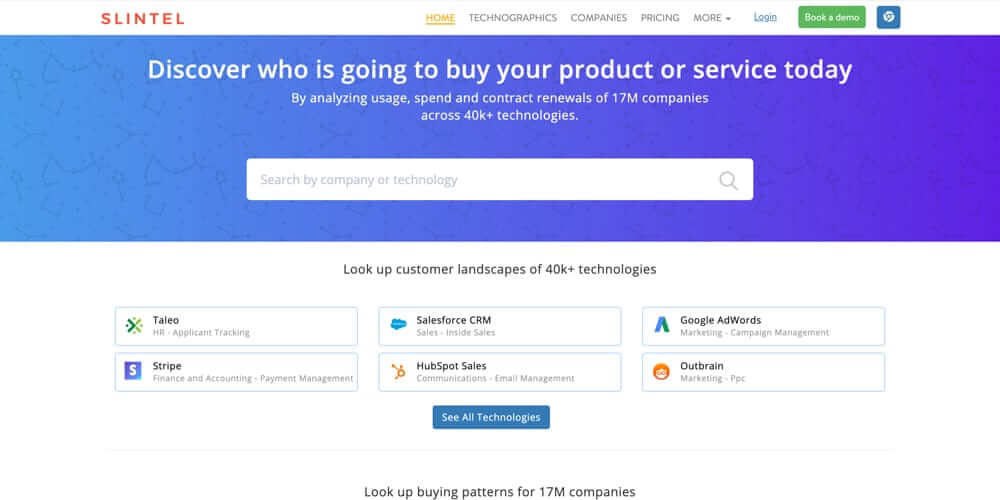The height and width of the screenshot is (500, 1000).
Task: Open the COMPANIES nav item
Action: coord(598,18)
